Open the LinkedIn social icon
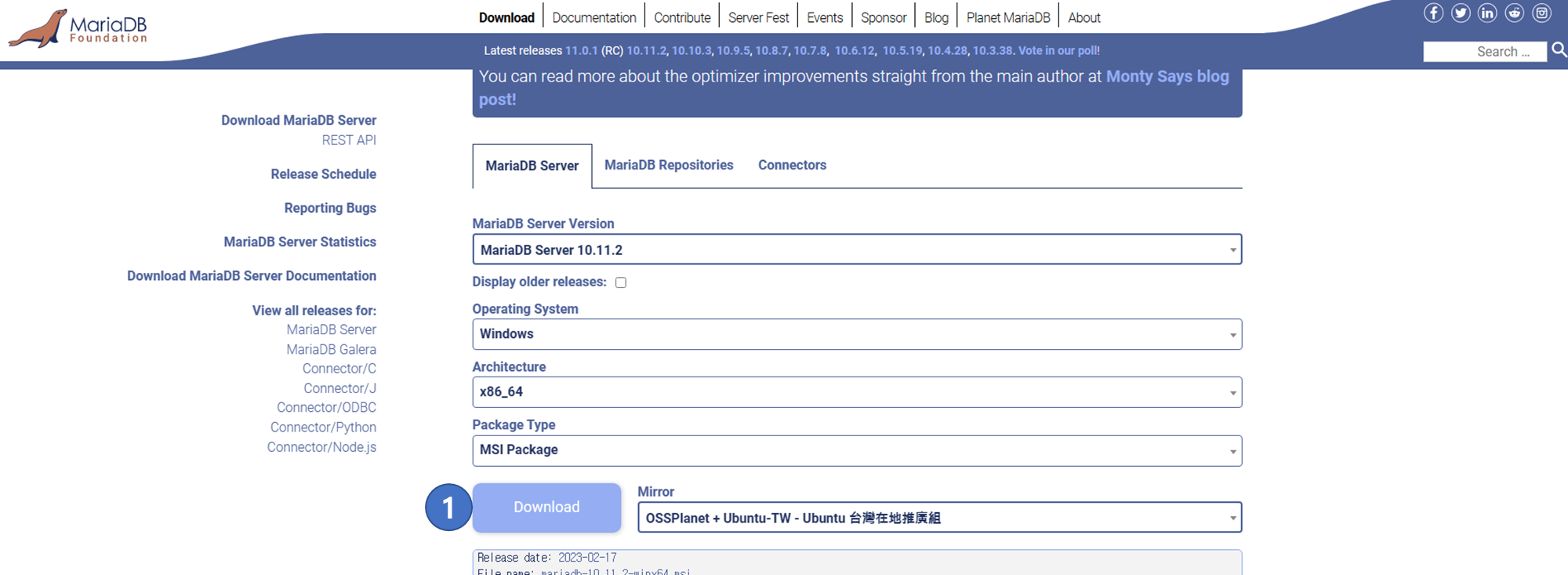Image resolution: width=1568 pixels, height=575 pixels. [x=1487, y=13]
